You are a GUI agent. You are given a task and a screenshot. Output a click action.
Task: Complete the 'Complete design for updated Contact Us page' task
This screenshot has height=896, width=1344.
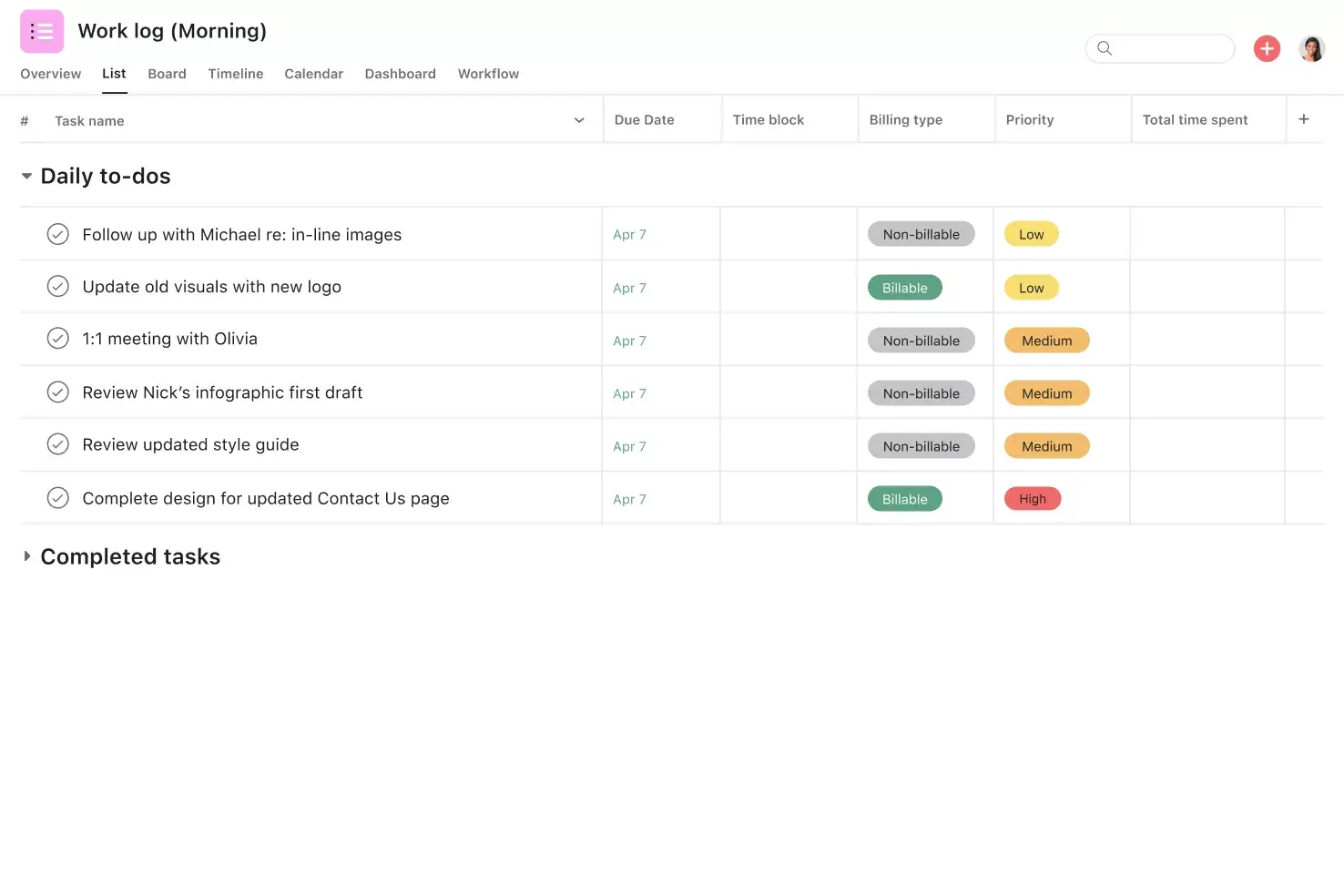tap(57, 497)
